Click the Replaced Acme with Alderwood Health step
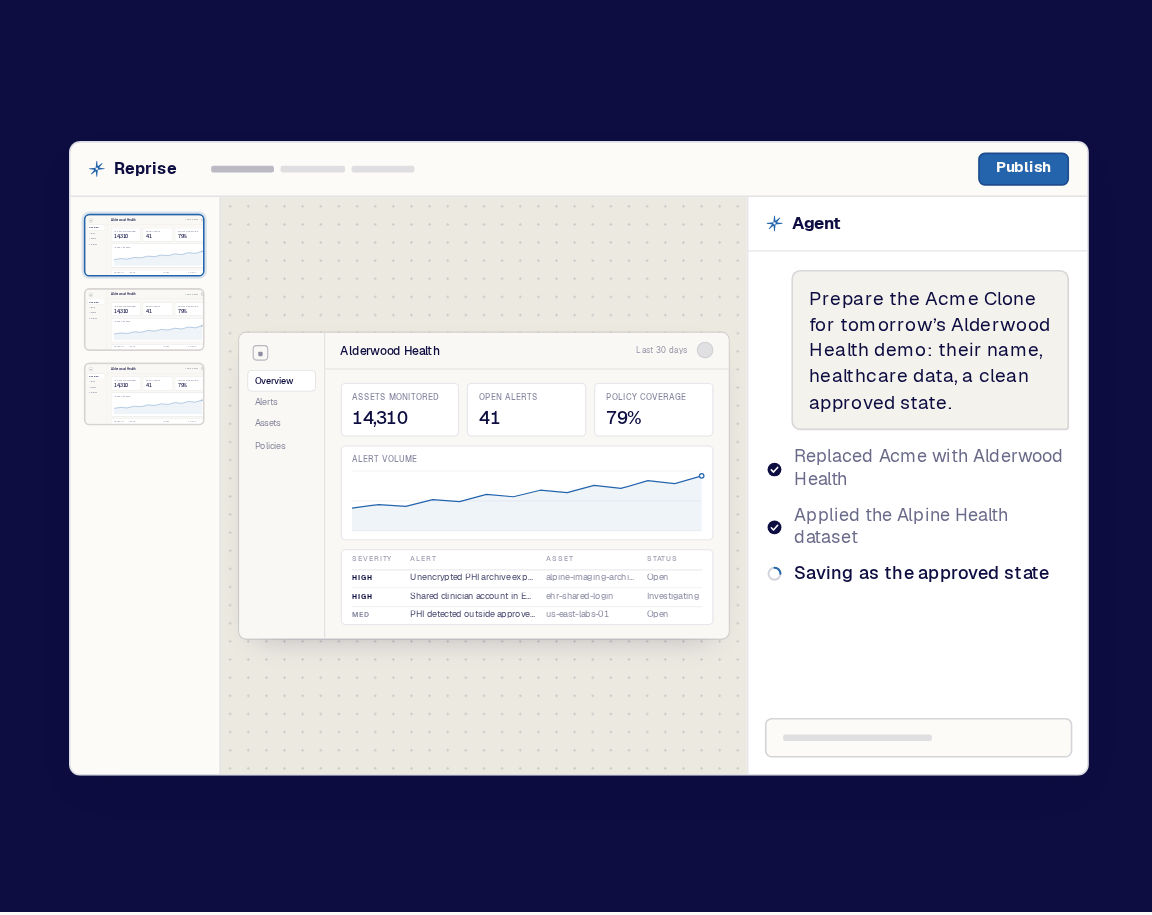 (x=928, y=467)
